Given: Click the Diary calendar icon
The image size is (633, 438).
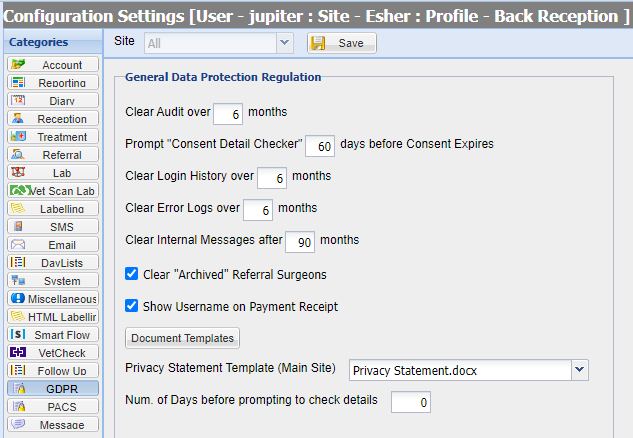Looking at the screenshot, I should [x=17, y=100].
